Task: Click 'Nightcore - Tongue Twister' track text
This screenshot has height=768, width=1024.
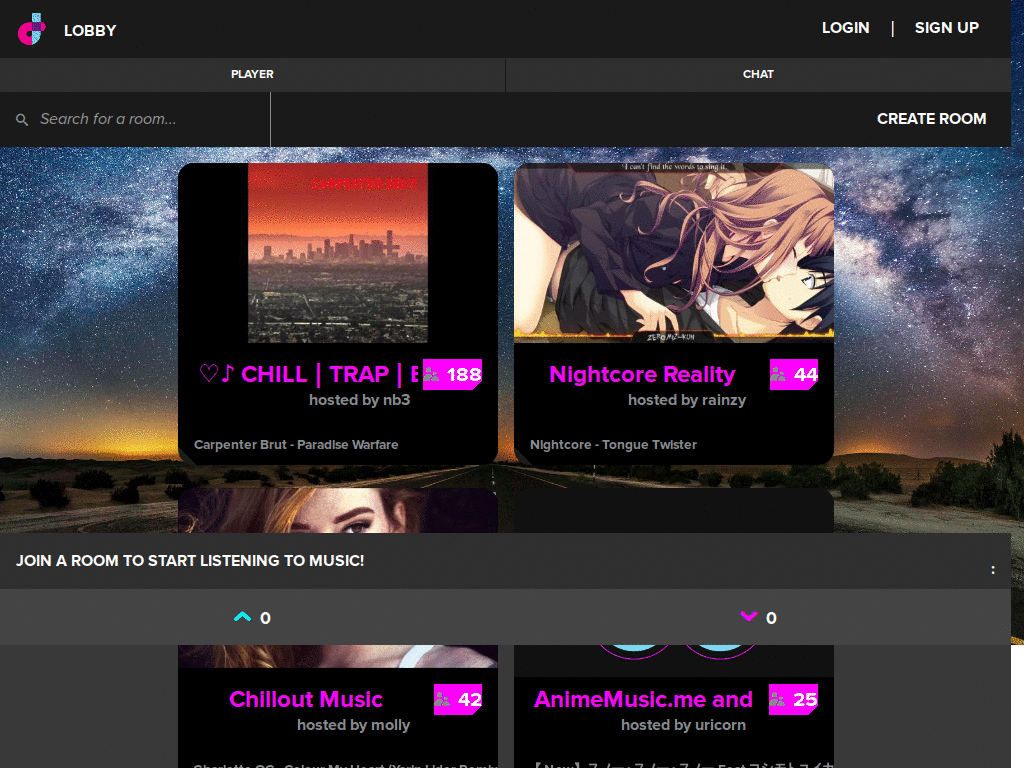Action: [613, 445]
